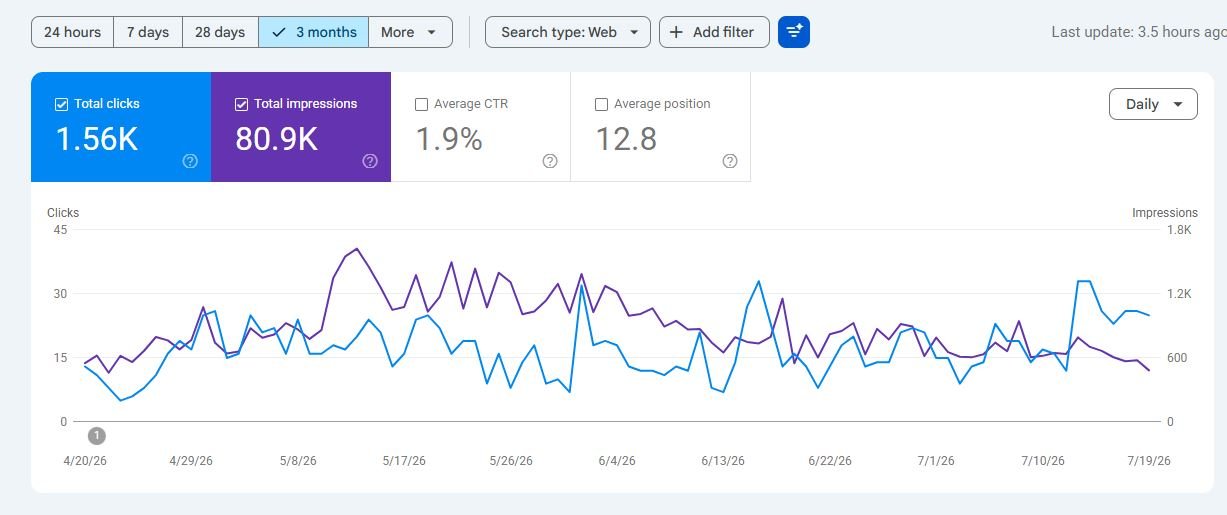The image size is (1227, 515).
Task: Click the 12.8 average position value
Action: coord(626,139)
